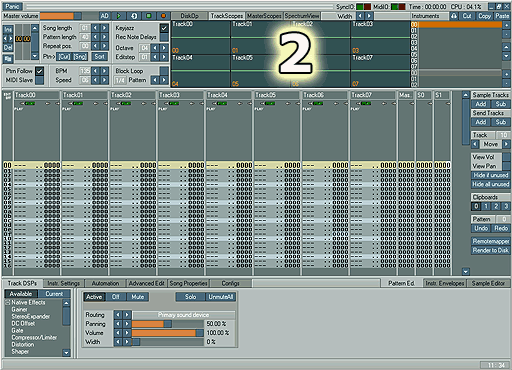This screenshot has height=370, width=512.
Task: Widen the scopes with the Width right arrow
Action: (369, 16)
